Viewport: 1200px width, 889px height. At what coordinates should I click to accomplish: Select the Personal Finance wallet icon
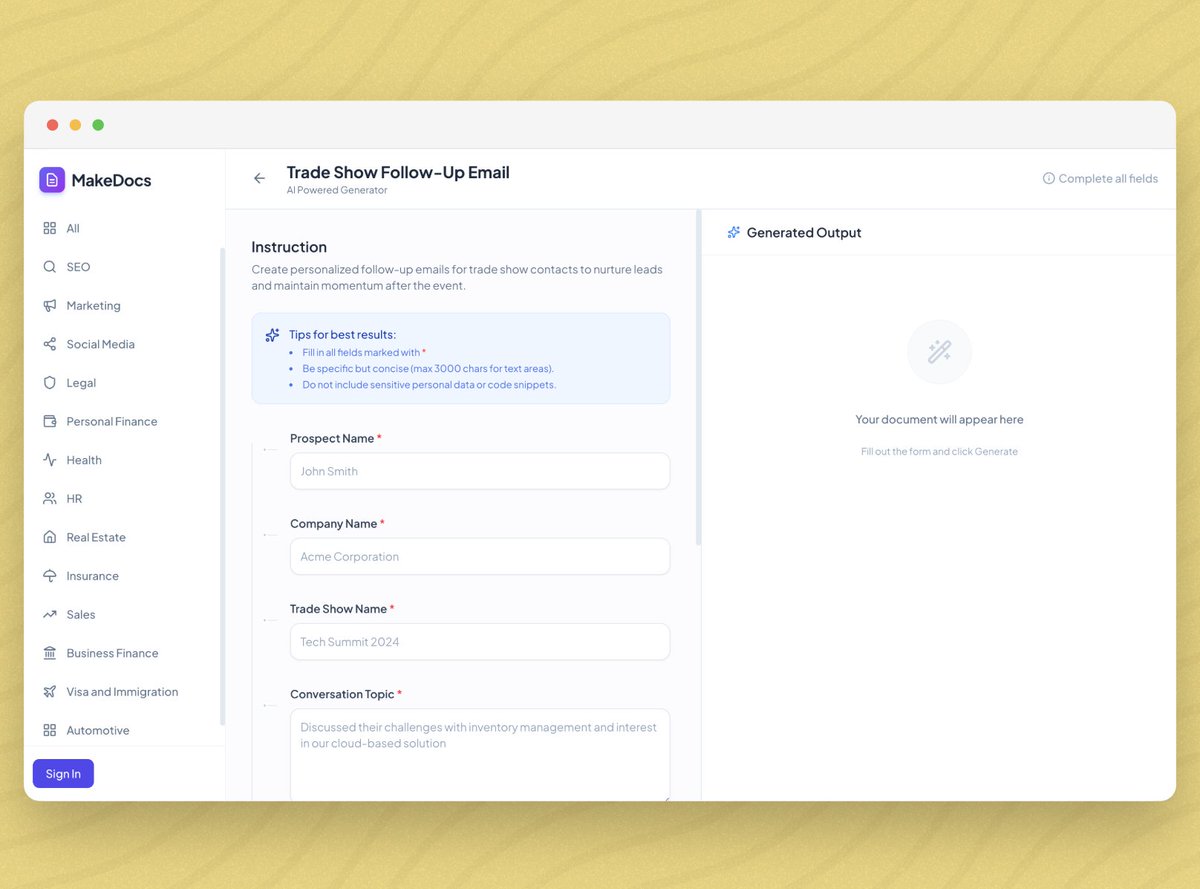50,421
